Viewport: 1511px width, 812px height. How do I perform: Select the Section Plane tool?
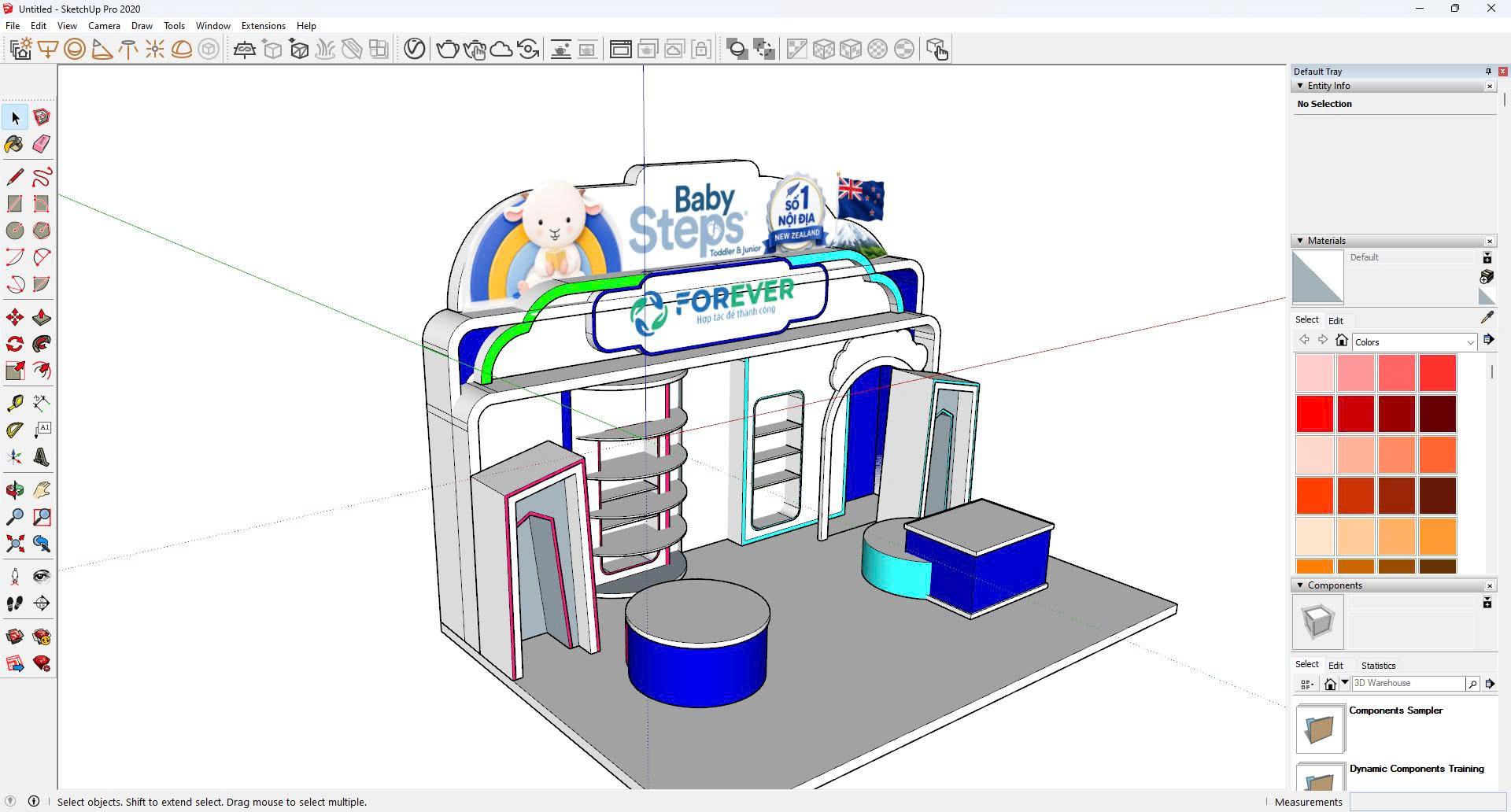click(x=42, y=603)
